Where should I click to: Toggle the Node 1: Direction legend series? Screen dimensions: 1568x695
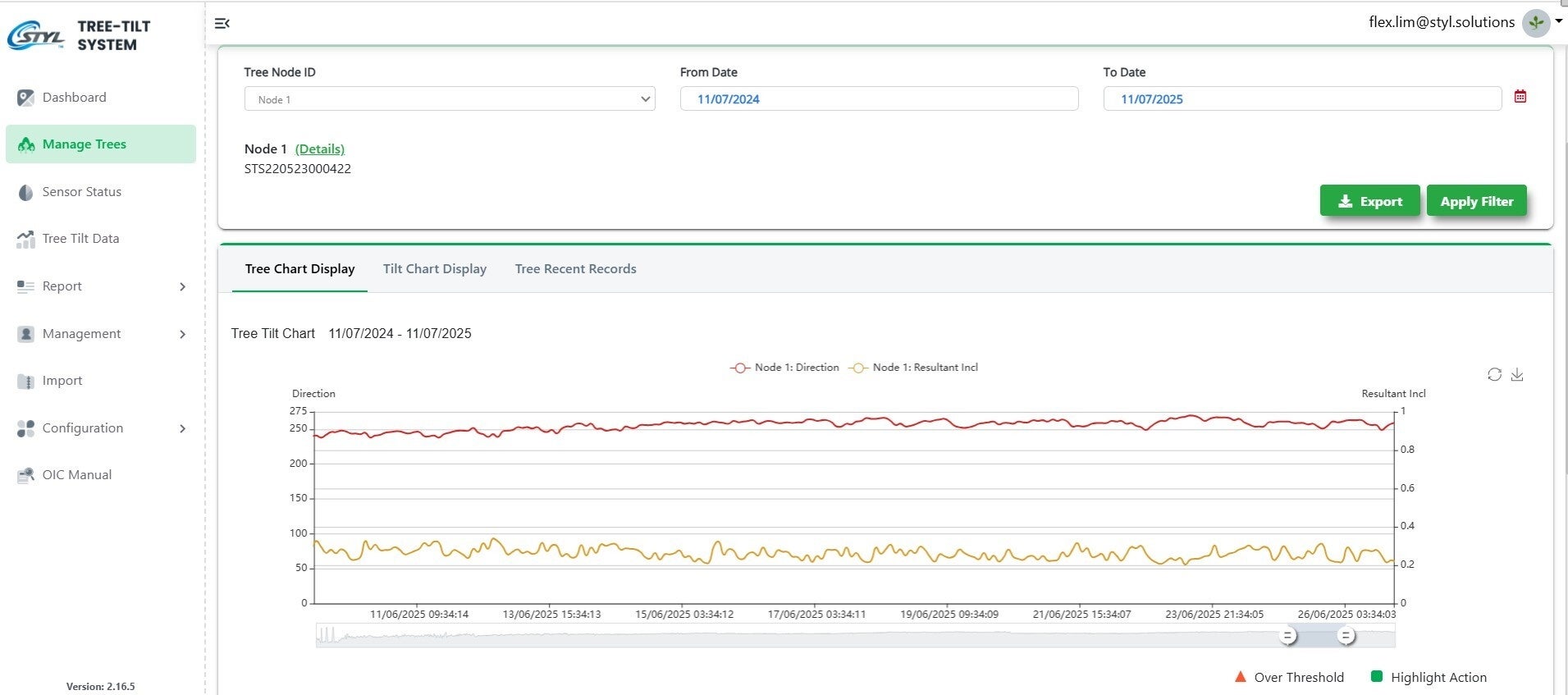[785, 368]
